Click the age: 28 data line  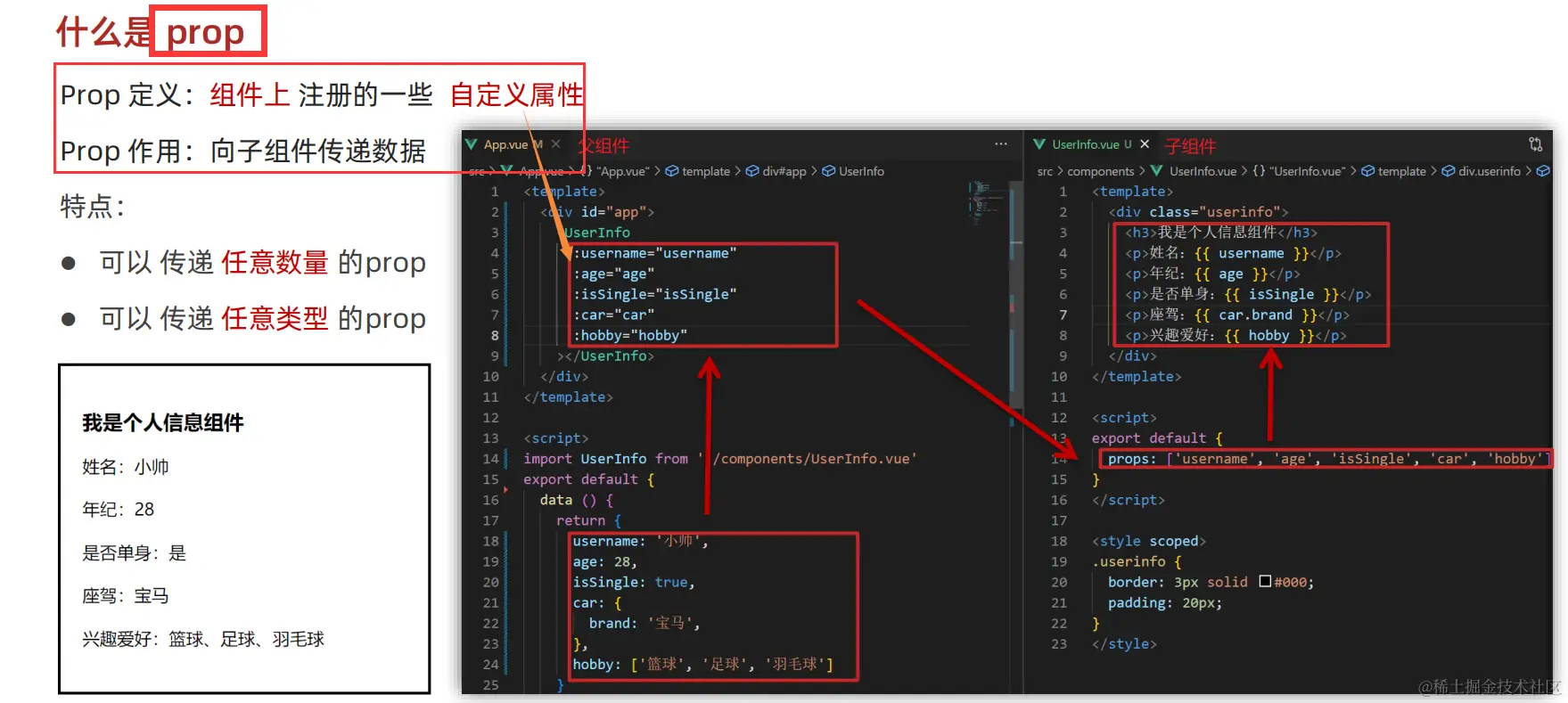click(x=605, y=561)
